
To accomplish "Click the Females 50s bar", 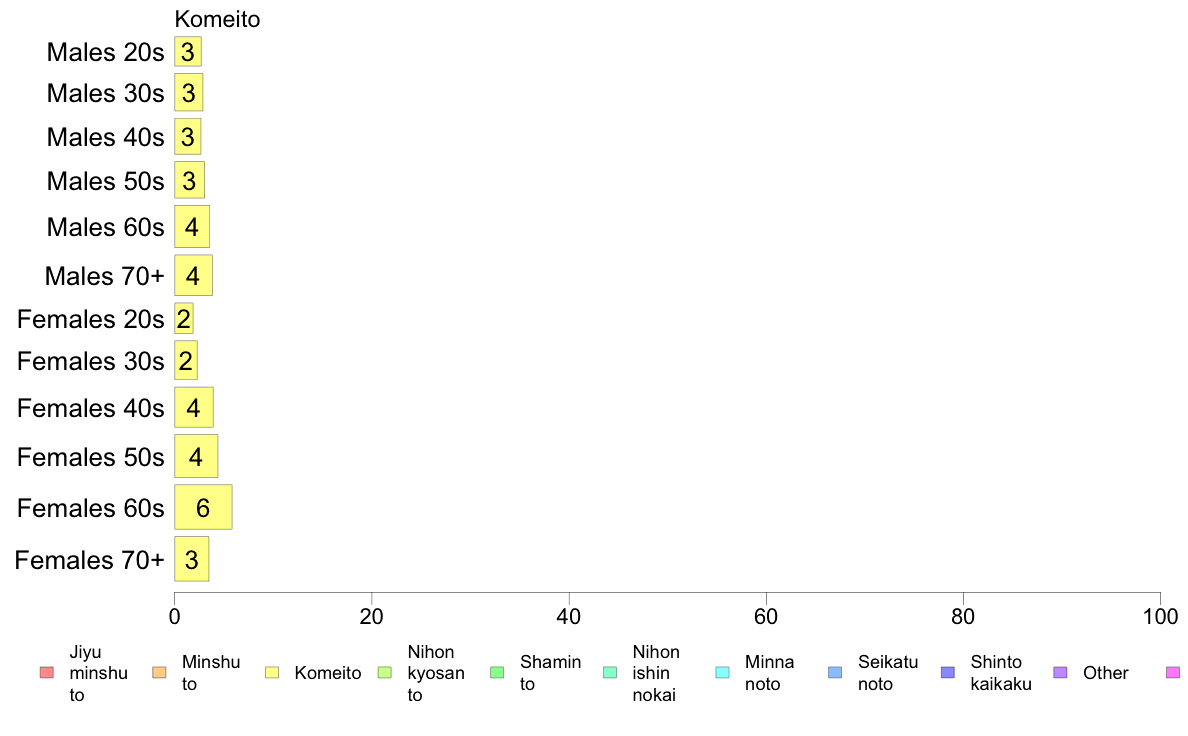I will click(x=196, y=456).
